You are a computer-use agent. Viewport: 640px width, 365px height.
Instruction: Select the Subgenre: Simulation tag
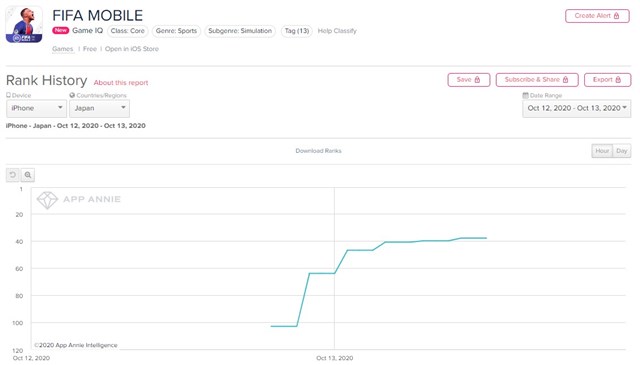coord(240,31)
